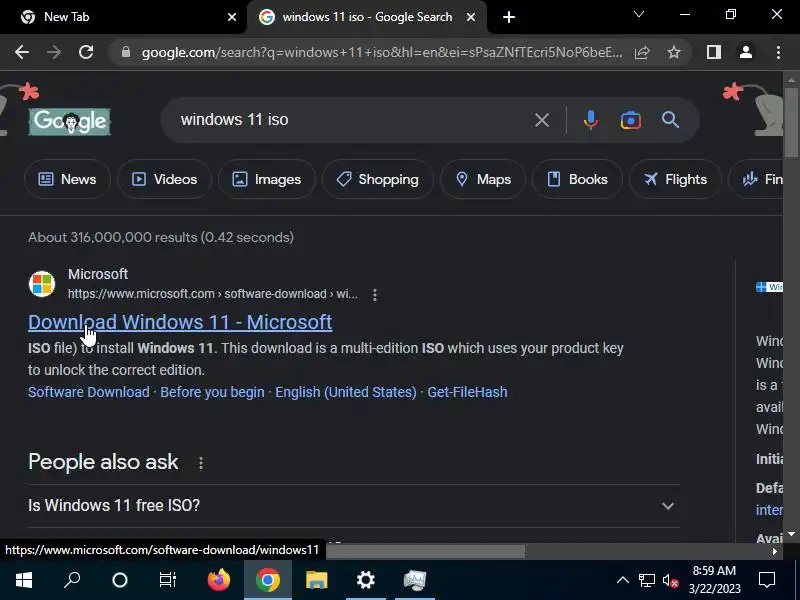The height and width of the screenshot is (600, 800).
Task: Open Task View on the taskbar
Action: pyautogui.click(x=167, y=580)
